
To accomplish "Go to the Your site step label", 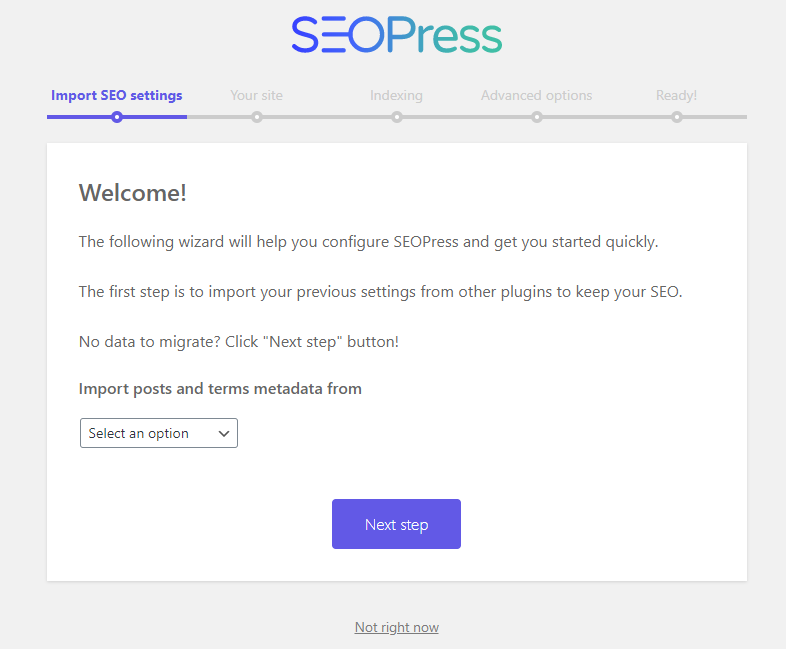I will point(256,96).
